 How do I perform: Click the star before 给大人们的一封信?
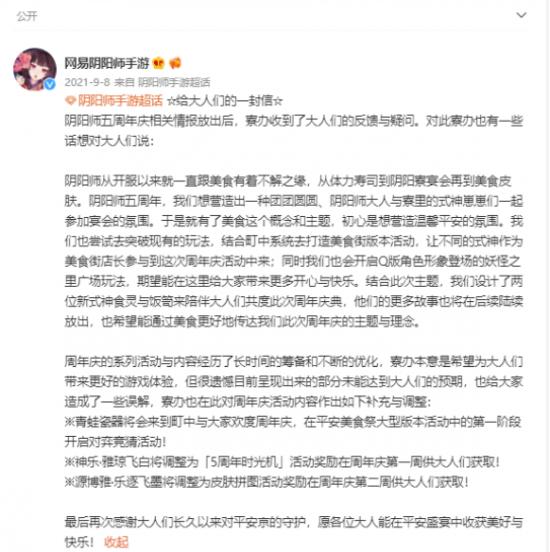click(171, 101)
